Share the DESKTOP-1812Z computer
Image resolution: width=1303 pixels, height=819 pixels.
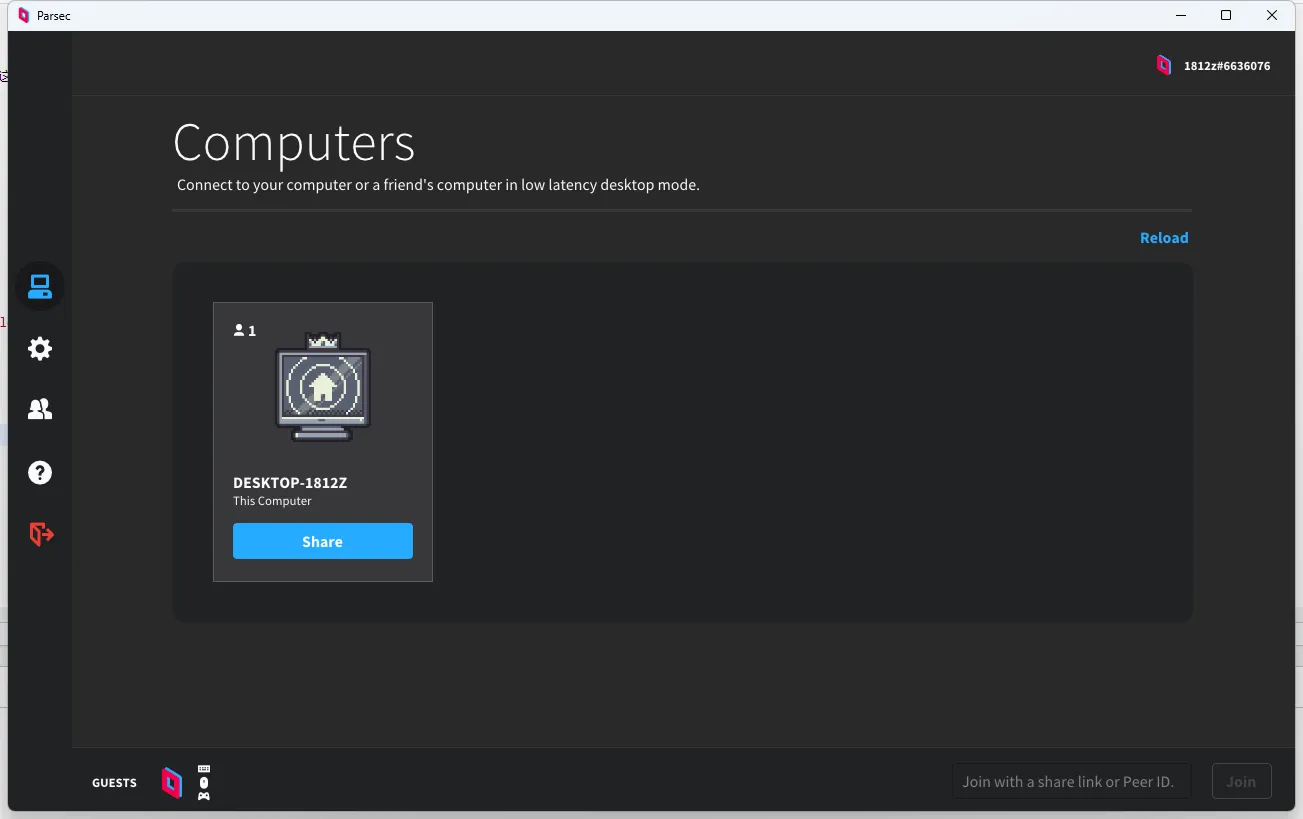click(323, 541)
